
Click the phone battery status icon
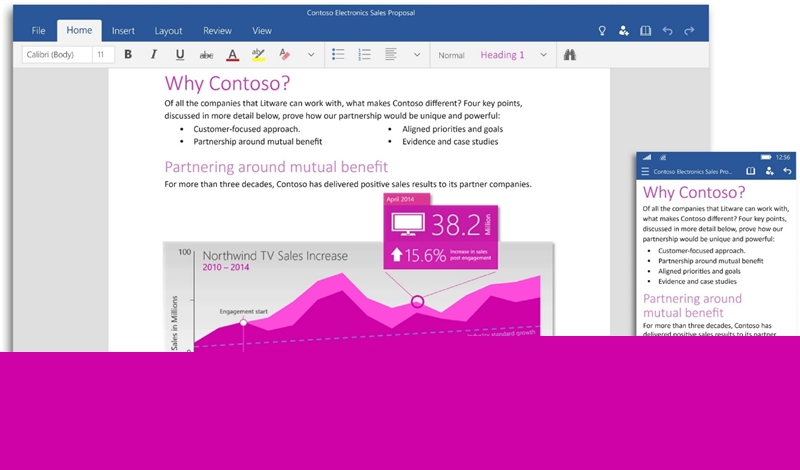click(766, 157)
